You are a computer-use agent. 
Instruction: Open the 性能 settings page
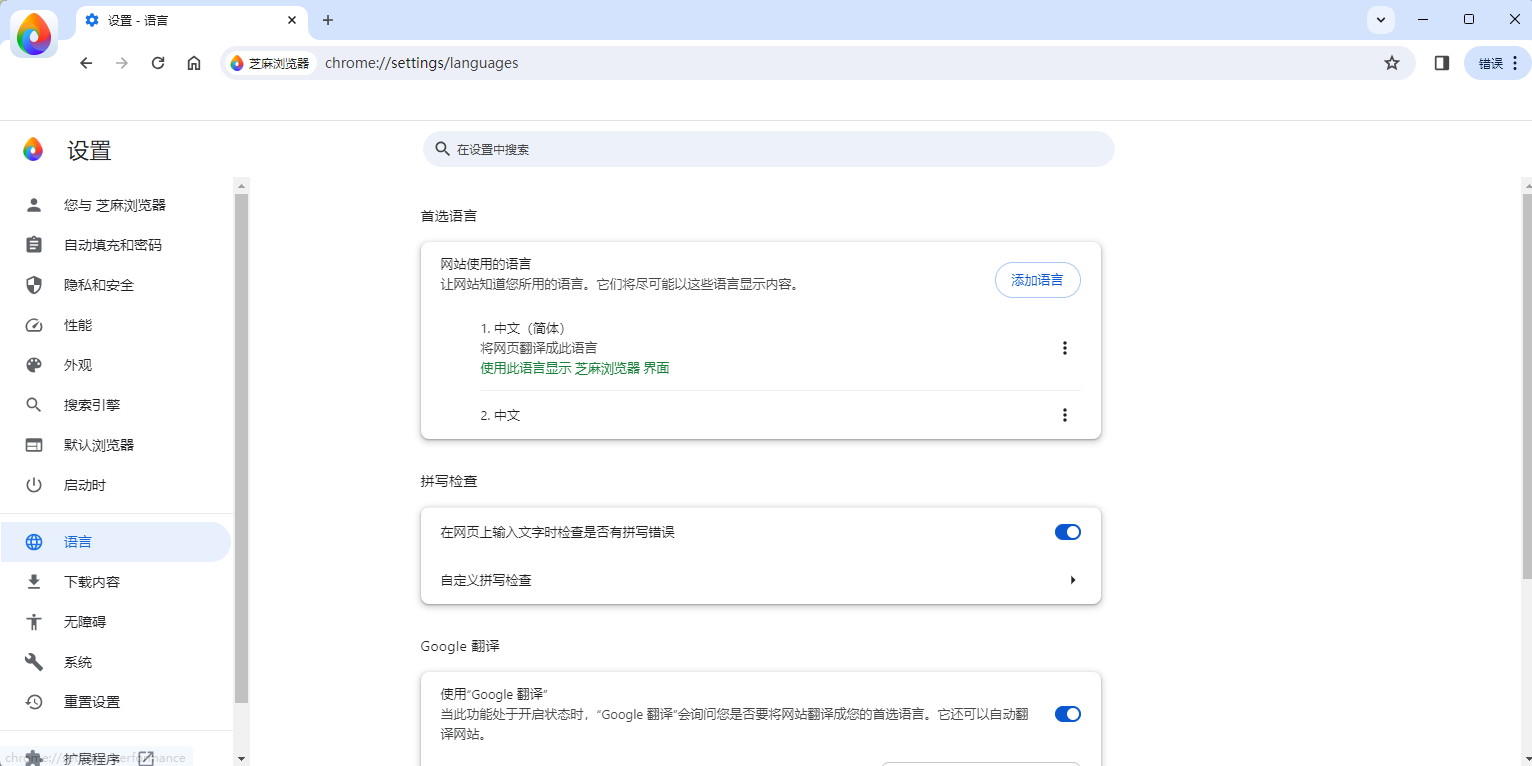pos(77,324)
